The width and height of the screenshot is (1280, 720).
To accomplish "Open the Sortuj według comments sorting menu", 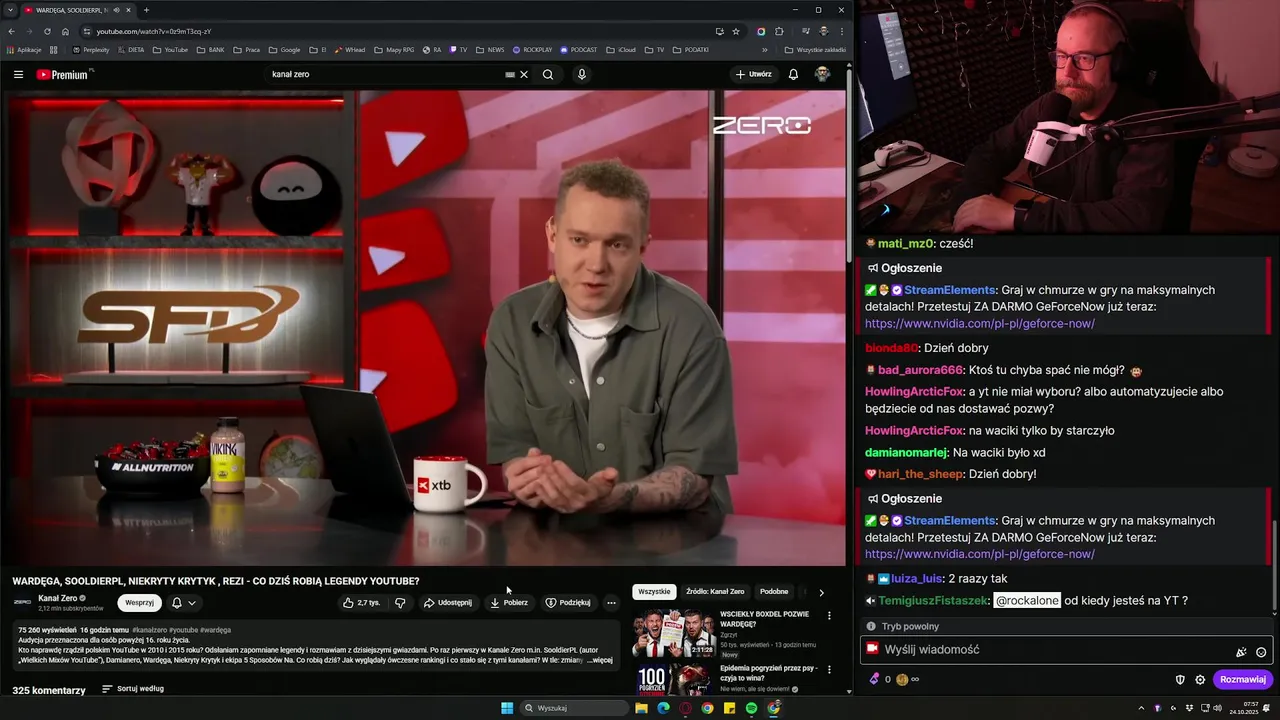I will [x=133, y=689].
